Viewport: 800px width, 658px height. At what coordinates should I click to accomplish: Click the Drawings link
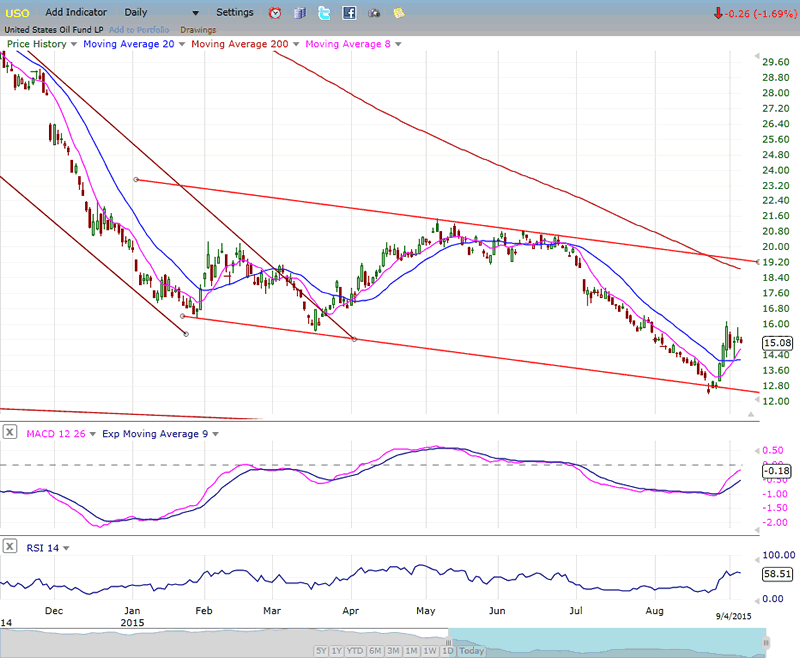(197, 30)
